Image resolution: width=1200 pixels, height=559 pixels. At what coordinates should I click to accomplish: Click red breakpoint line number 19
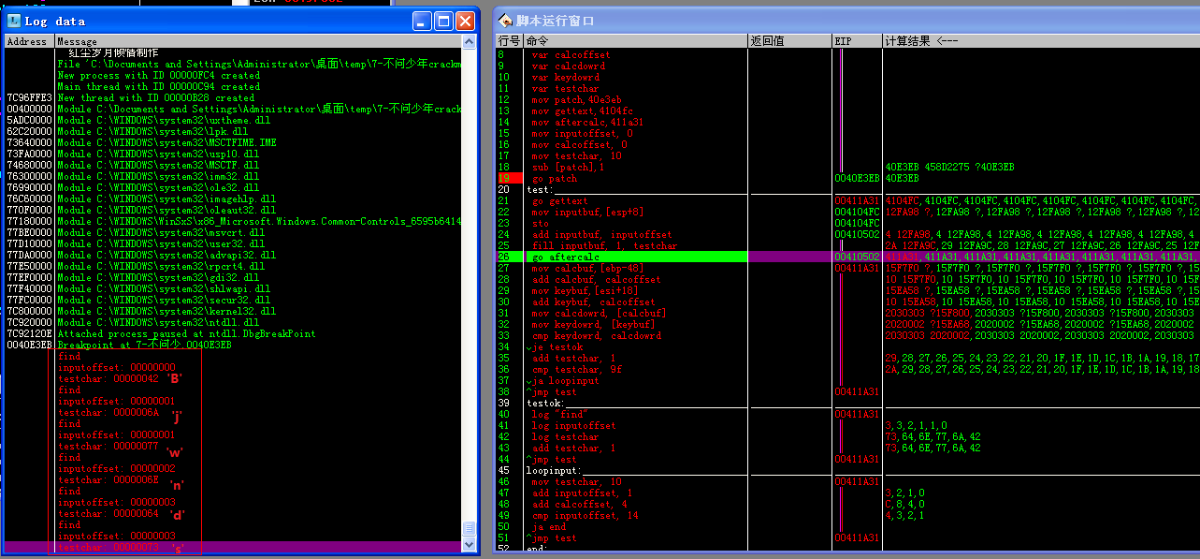point(510,178)
